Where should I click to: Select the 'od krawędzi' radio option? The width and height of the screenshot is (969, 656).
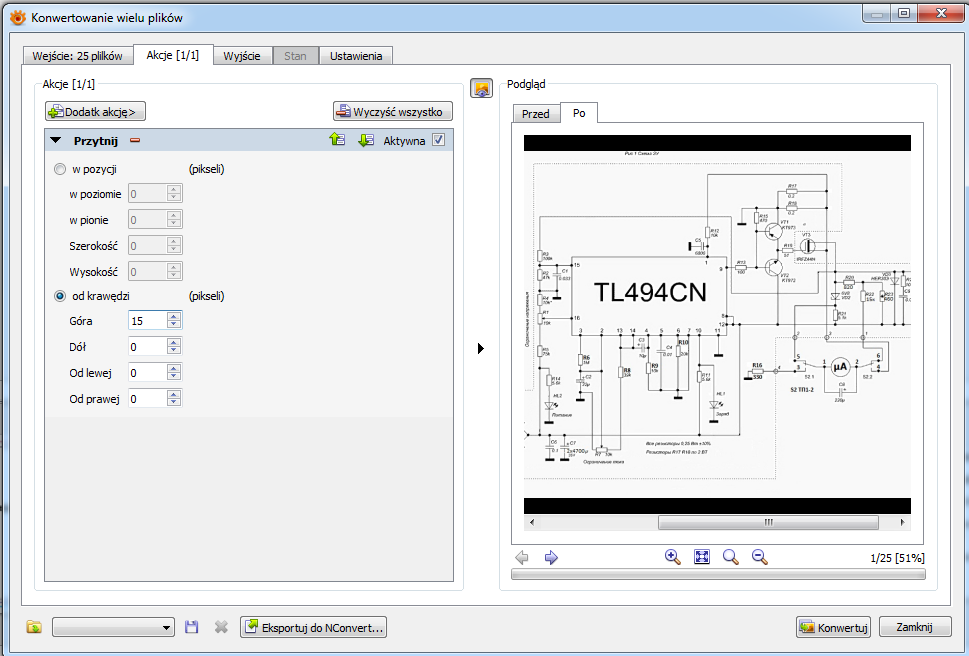(x=60, y=296)
